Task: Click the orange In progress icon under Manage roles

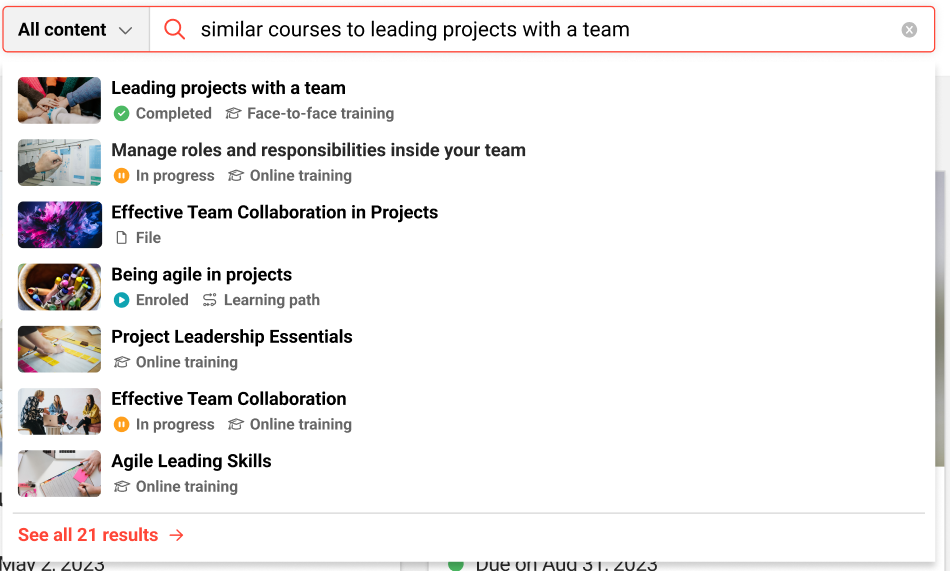Action: click(121, 176)
